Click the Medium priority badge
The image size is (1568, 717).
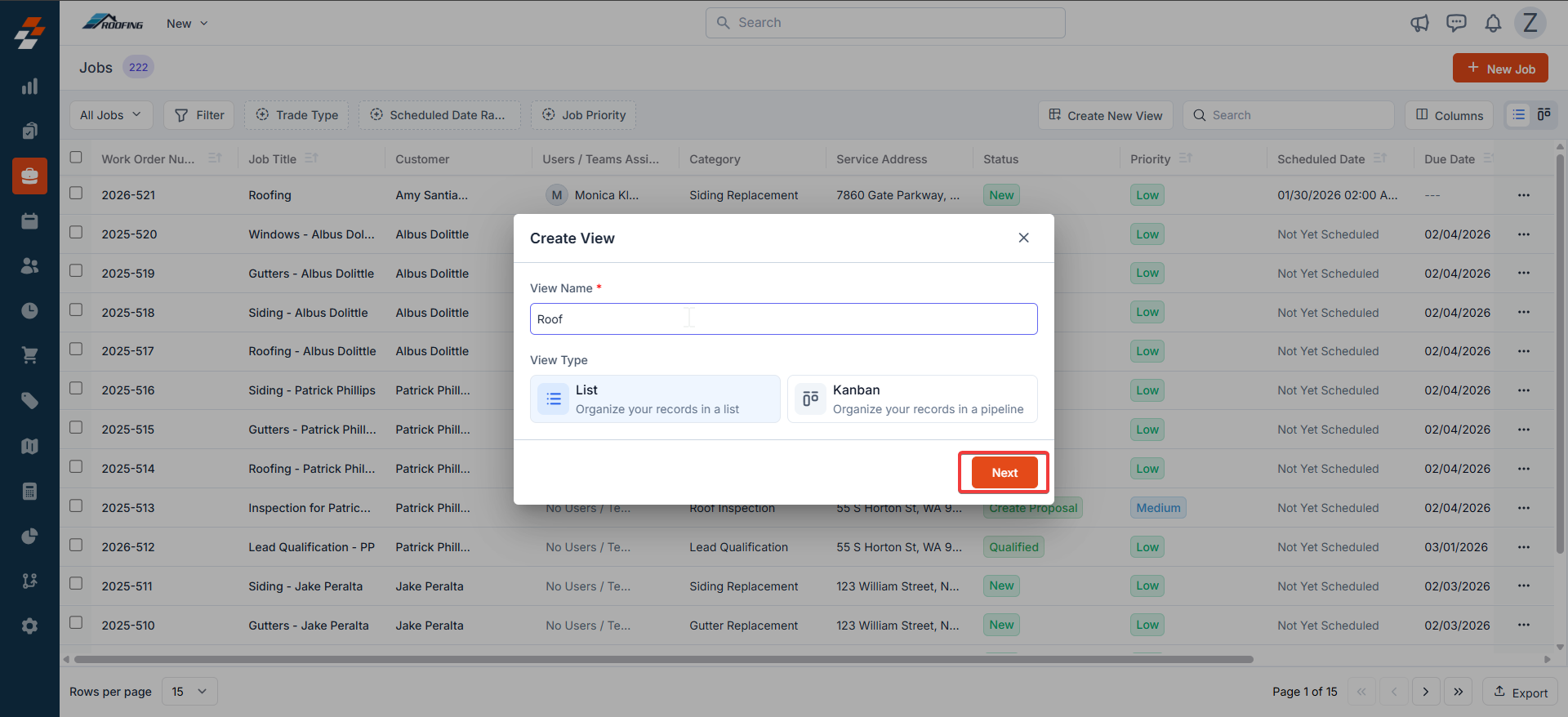pos(1158,508)
